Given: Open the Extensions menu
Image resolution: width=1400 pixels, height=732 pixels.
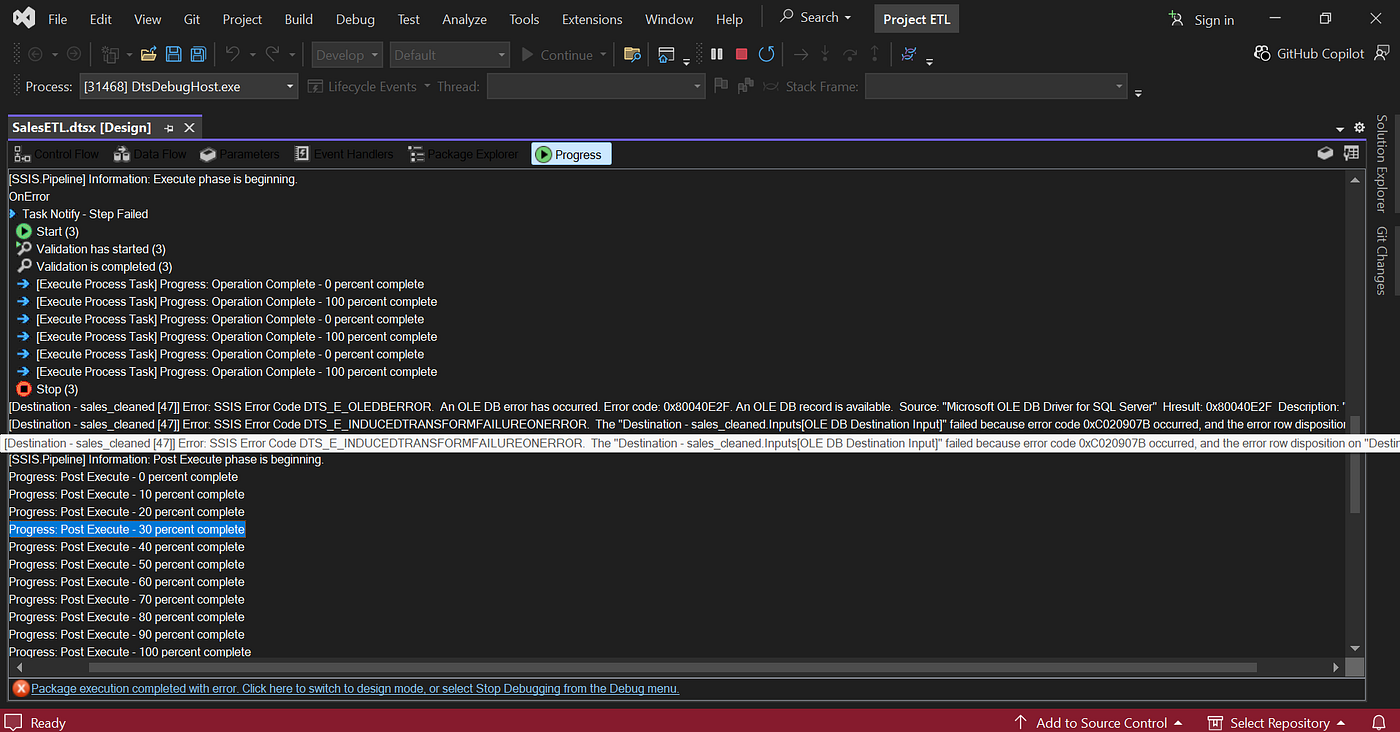Looking at the screenshot, I should tap(592, 19).
